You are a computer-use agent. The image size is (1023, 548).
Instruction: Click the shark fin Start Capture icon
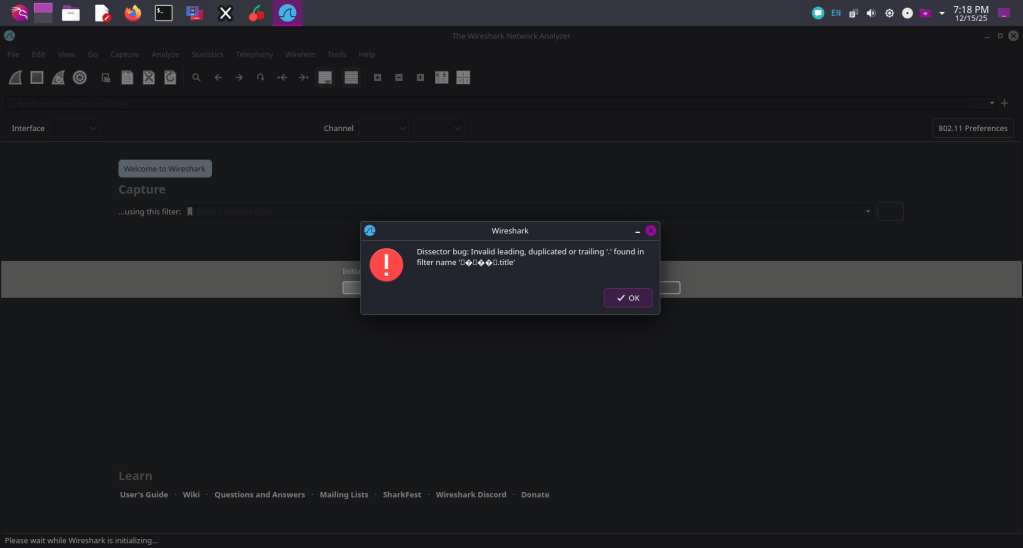(x=15, y=77)
